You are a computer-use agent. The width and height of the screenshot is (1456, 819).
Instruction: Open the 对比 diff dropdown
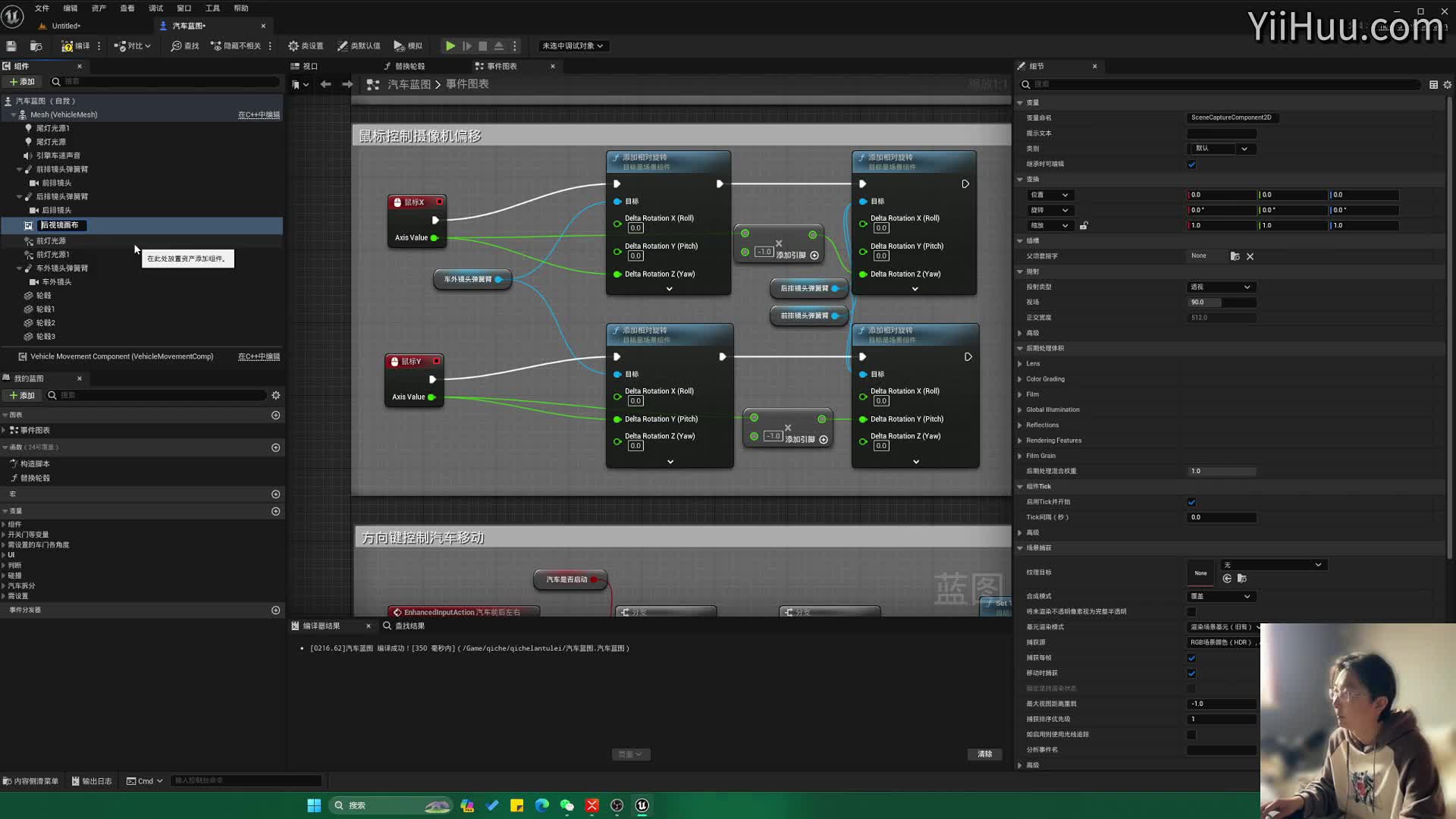pos(132,46)
